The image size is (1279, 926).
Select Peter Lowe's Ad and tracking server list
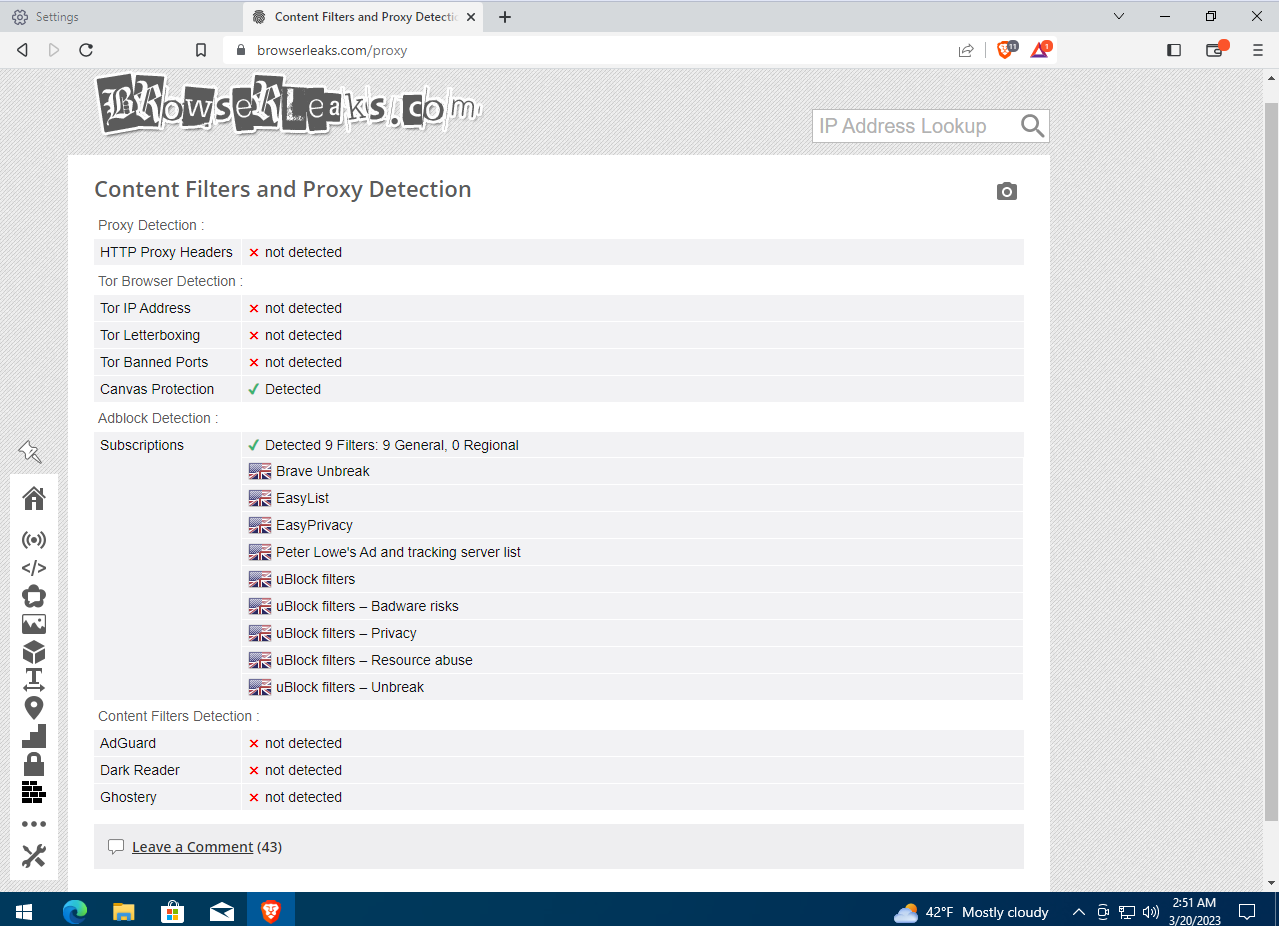click(x=633, y=552)
